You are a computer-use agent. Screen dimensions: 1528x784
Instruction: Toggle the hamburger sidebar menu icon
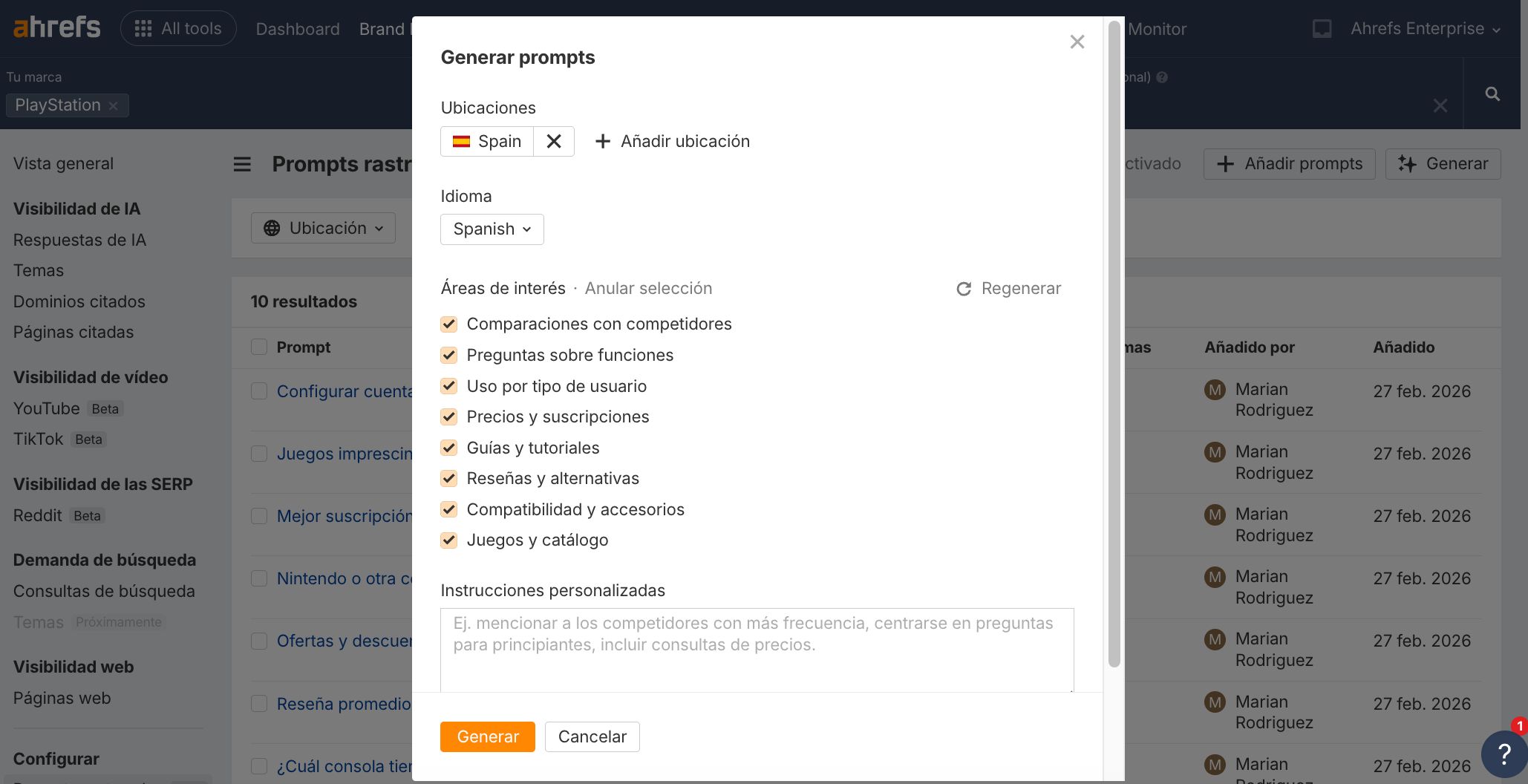click(242, 164)
